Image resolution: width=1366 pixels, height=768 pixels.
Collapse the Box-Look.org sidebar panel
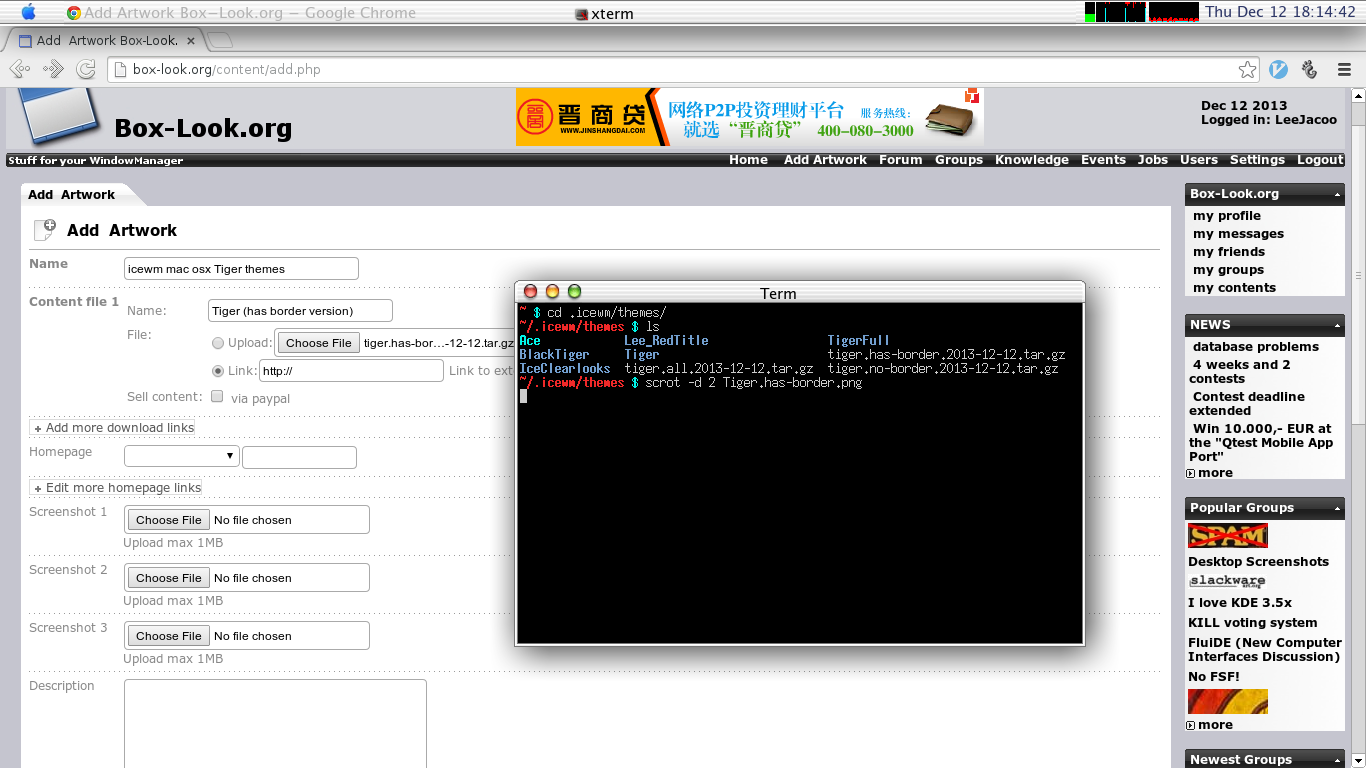(x=1337, y=194)
